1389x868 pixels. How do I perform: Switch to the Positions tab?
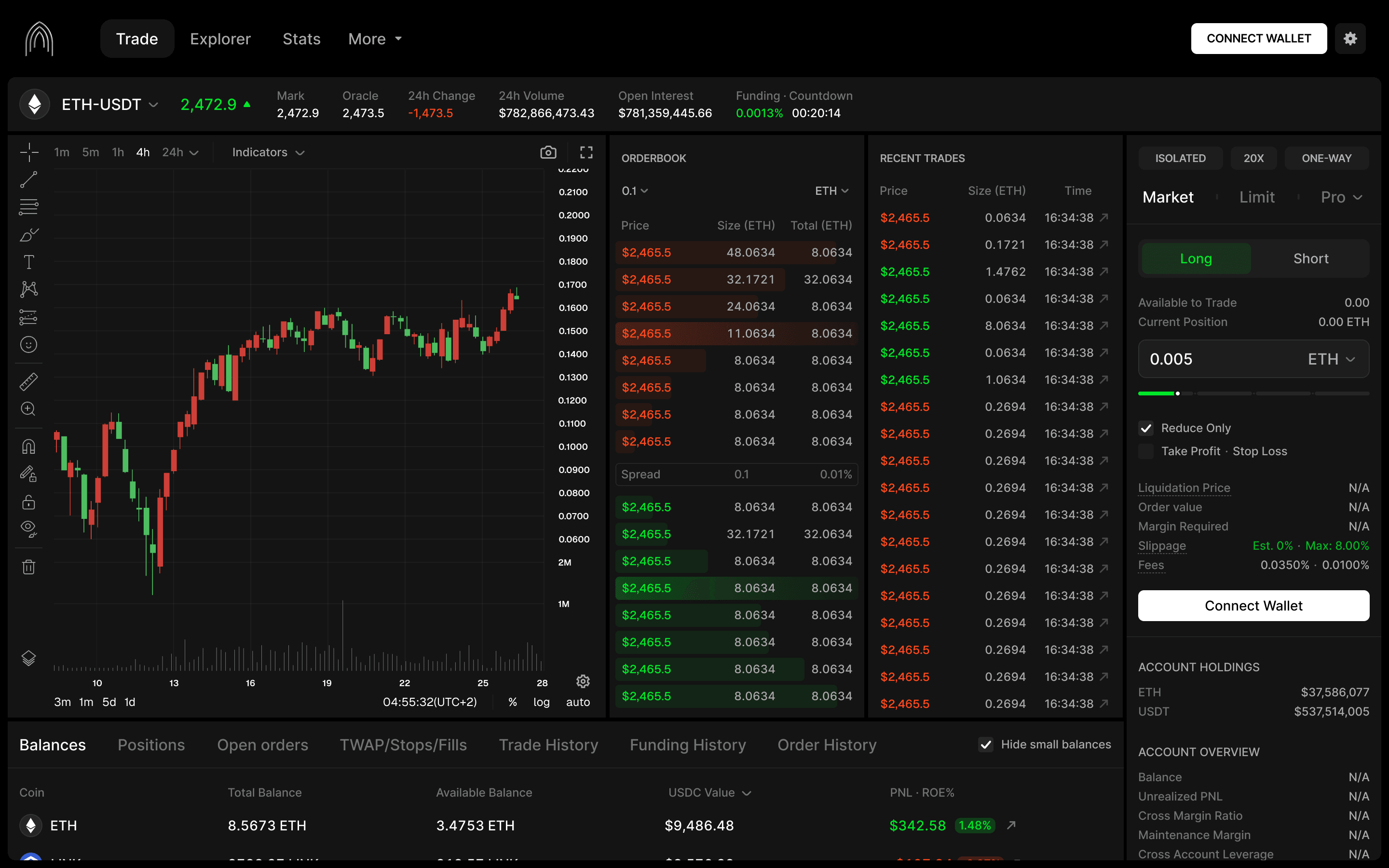point(151,745)
